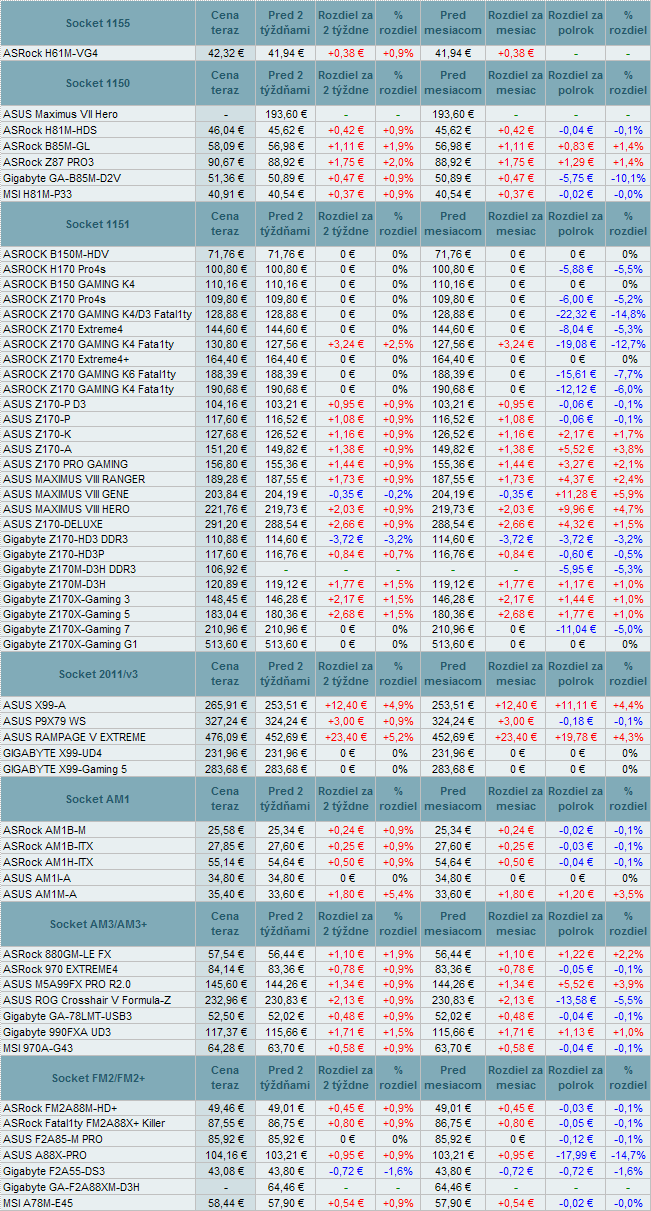Screen dimensions: 651x1211
Task: Select the ASROCK Z170 Pro4s product name
Action: [x=54, y=300]
